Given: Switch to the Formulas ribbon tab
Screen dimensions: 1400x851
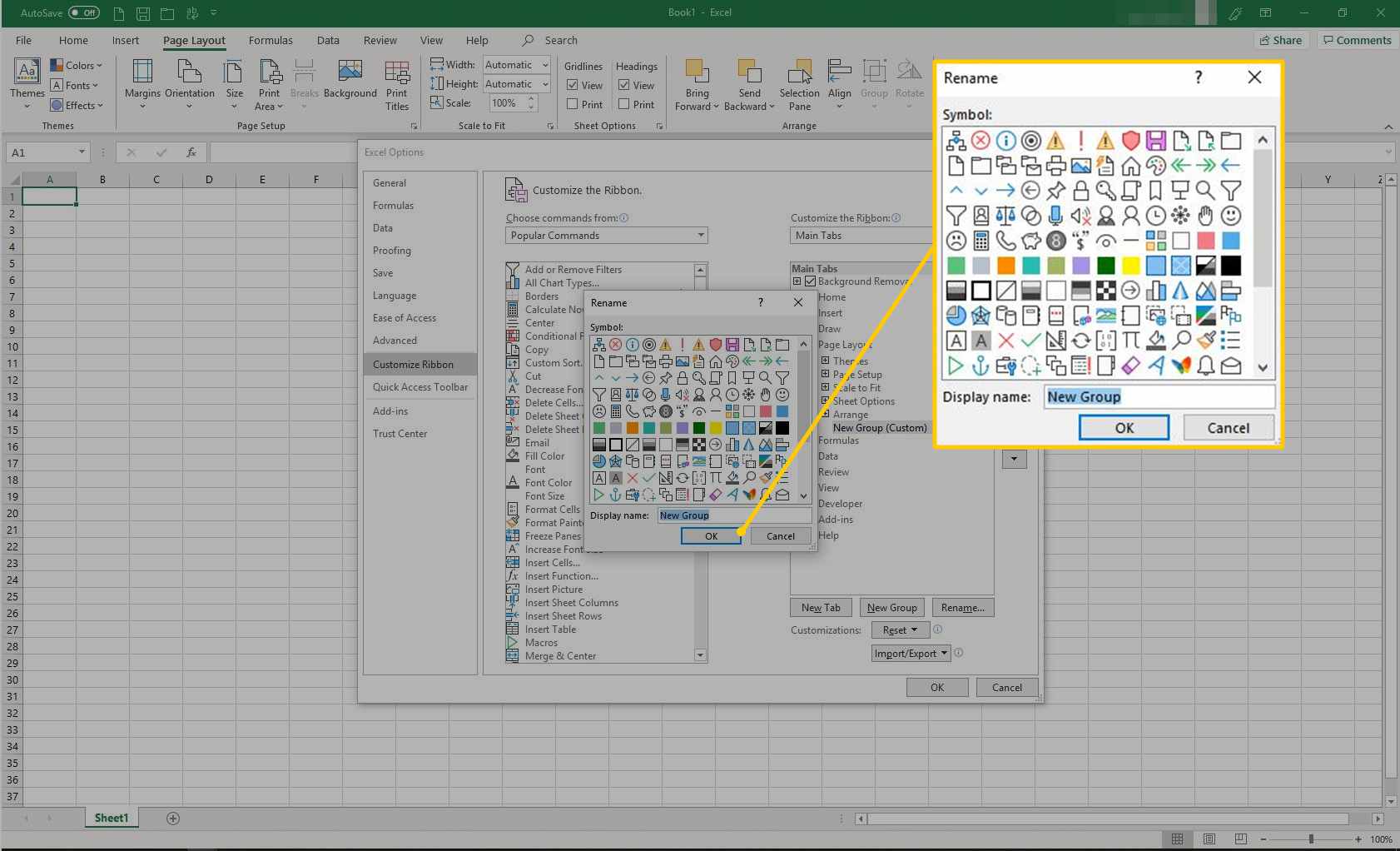Looking at the screenshot, I should 271,40.
